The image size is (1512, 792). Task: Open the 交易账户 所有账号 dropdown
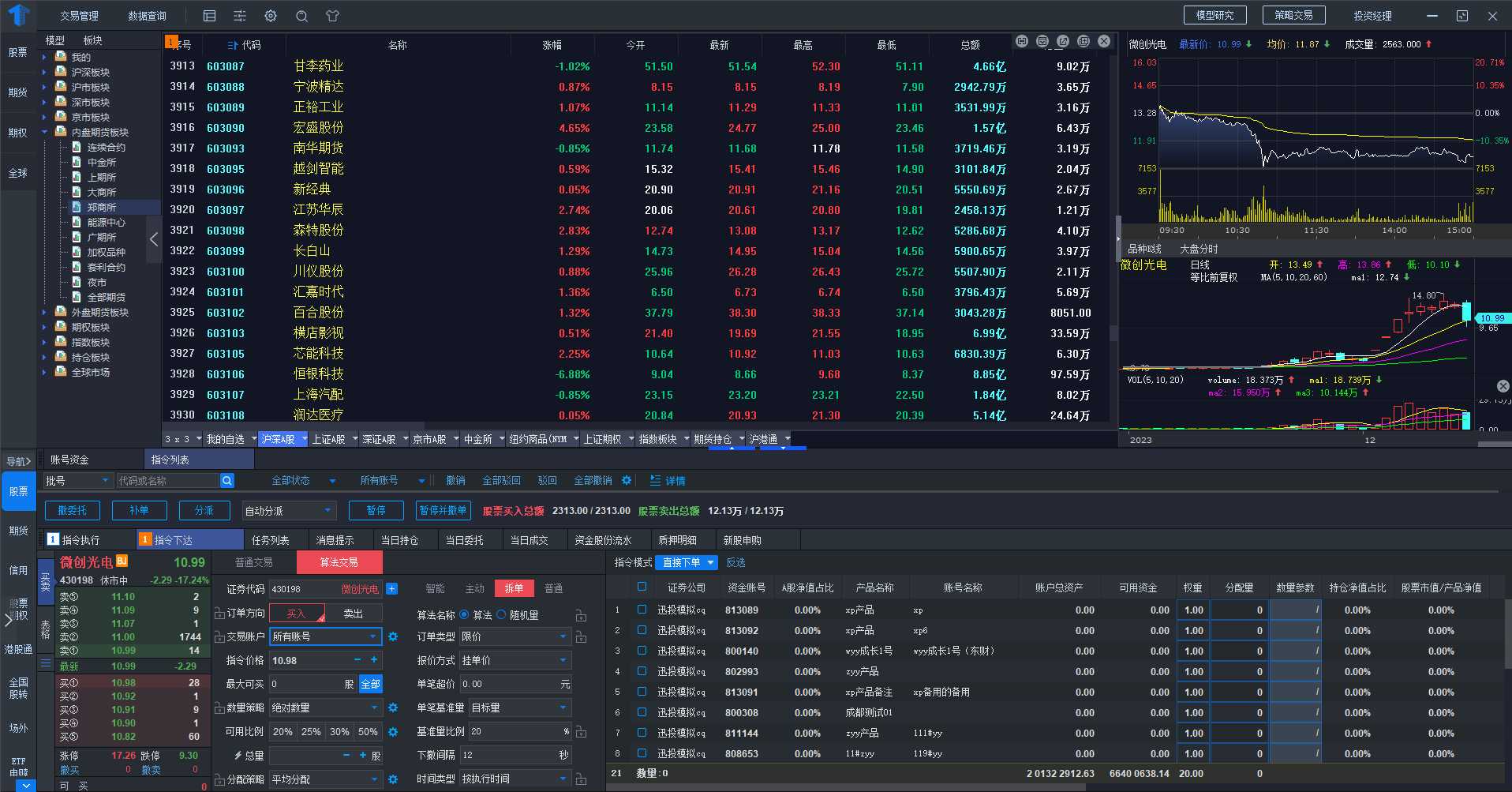coord(325,636)
